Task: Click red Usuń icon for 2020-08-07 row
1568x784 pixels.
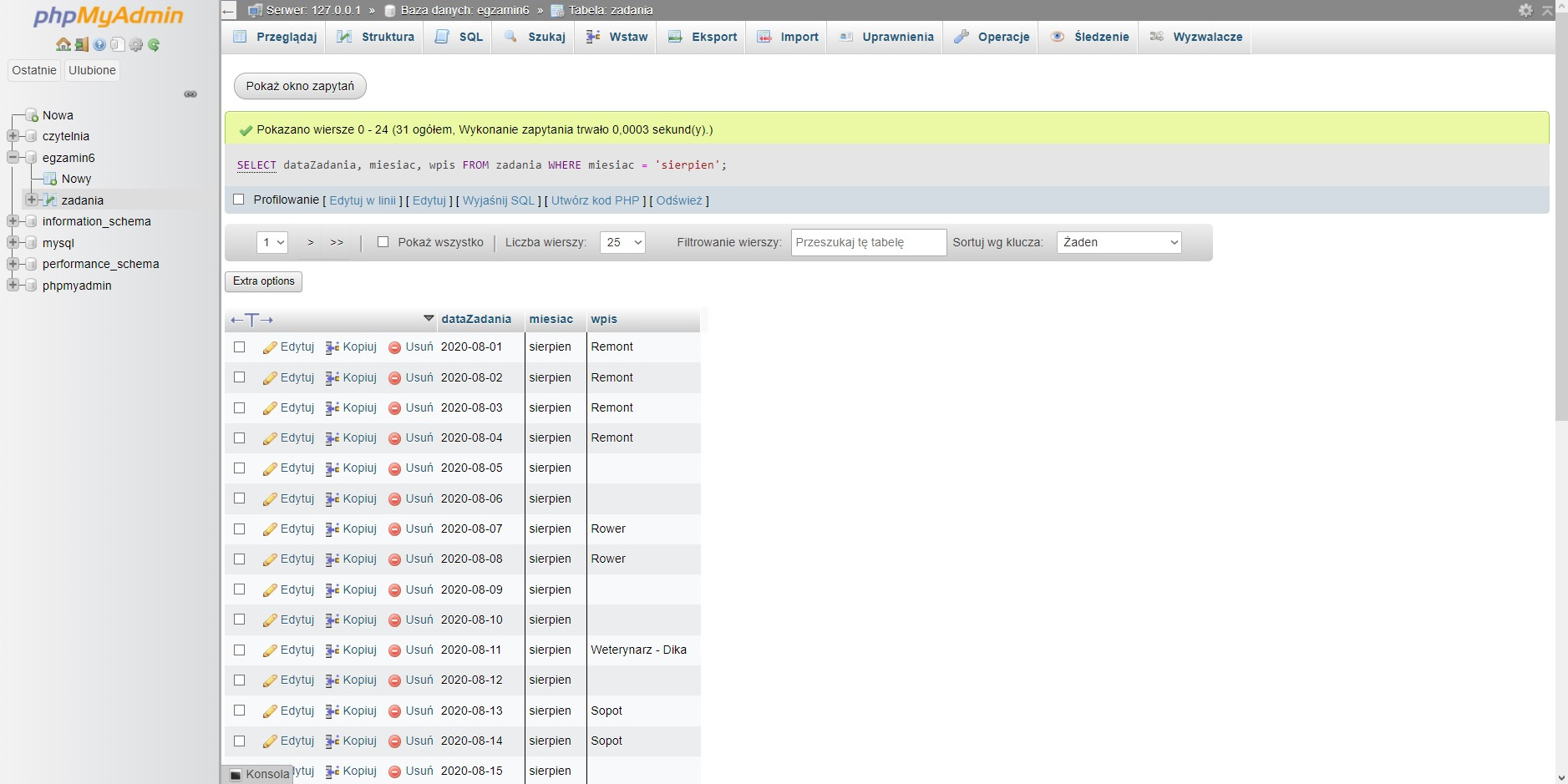Action: (x=395, y=529)
